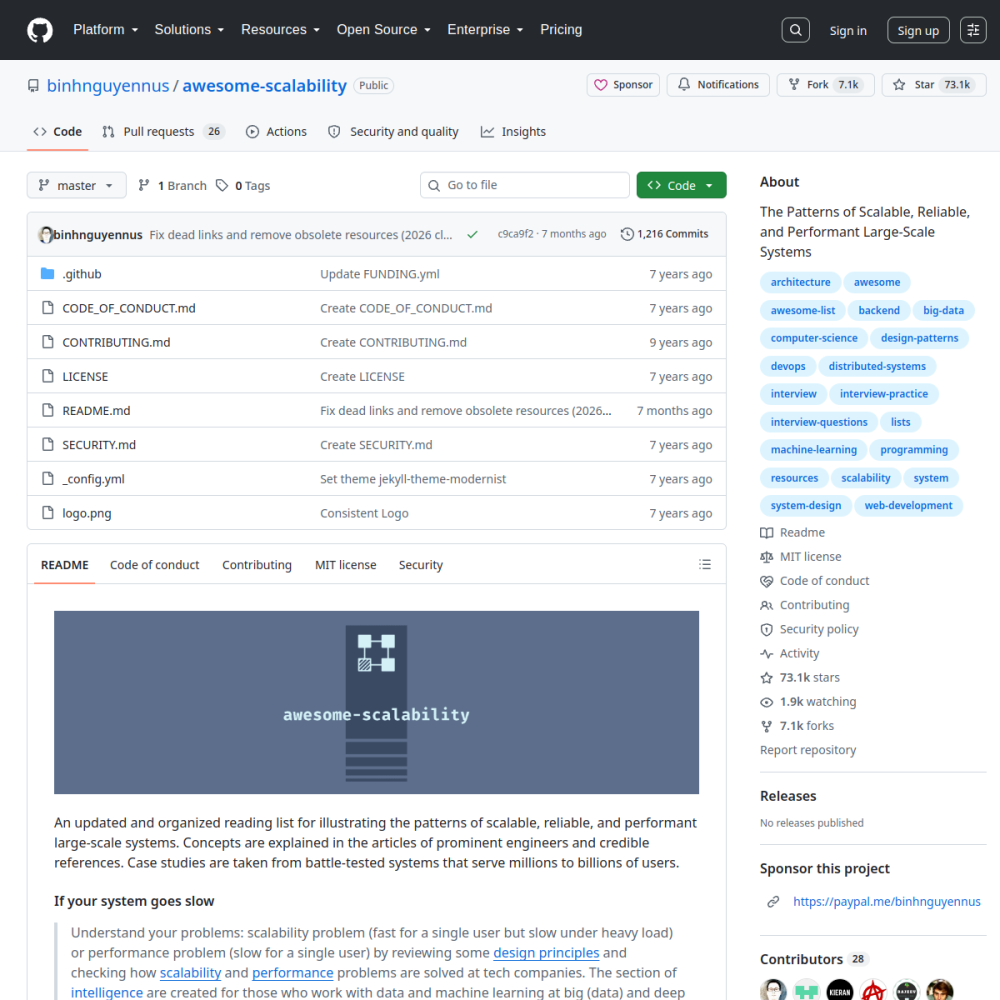The image size is (1000, 1000).
Task: Click the link icon beside paypal URL
Action: coord(773,902)
